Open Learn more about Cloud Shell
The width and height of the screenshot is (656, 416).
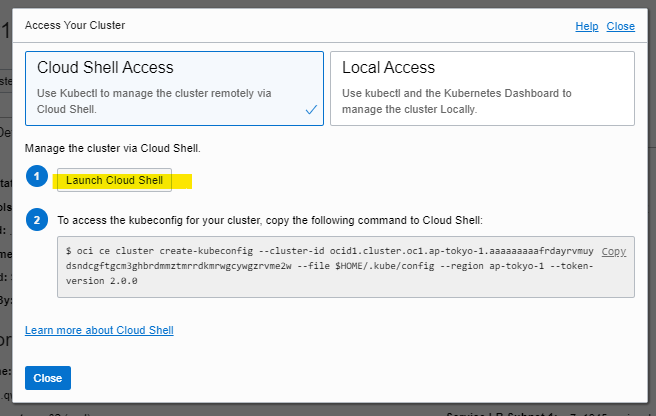(99, 330)
